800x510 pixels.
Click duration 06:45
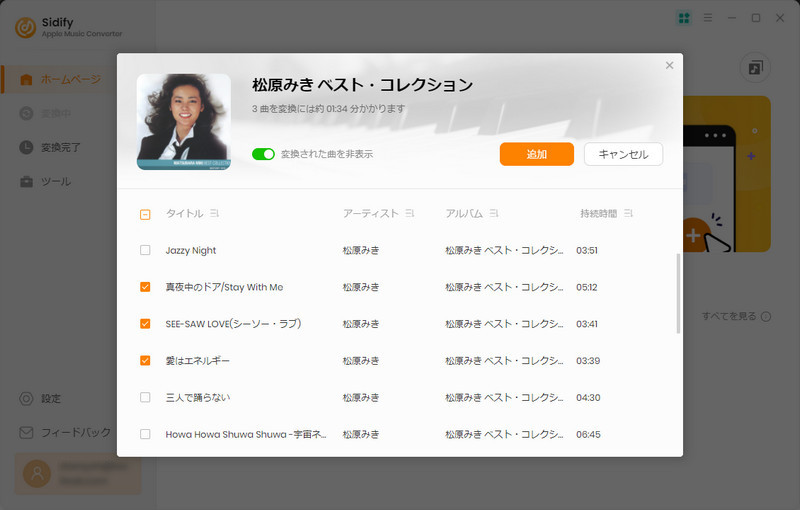(x=588, y=435)
